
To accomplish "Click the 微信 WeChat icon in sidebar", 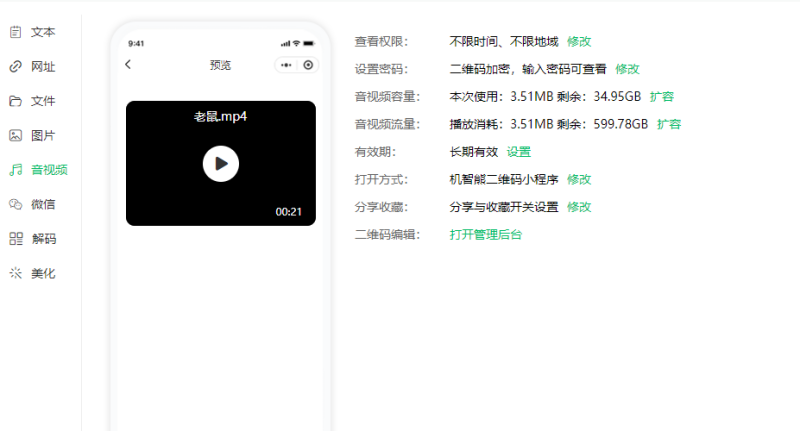I will (16, 204).
